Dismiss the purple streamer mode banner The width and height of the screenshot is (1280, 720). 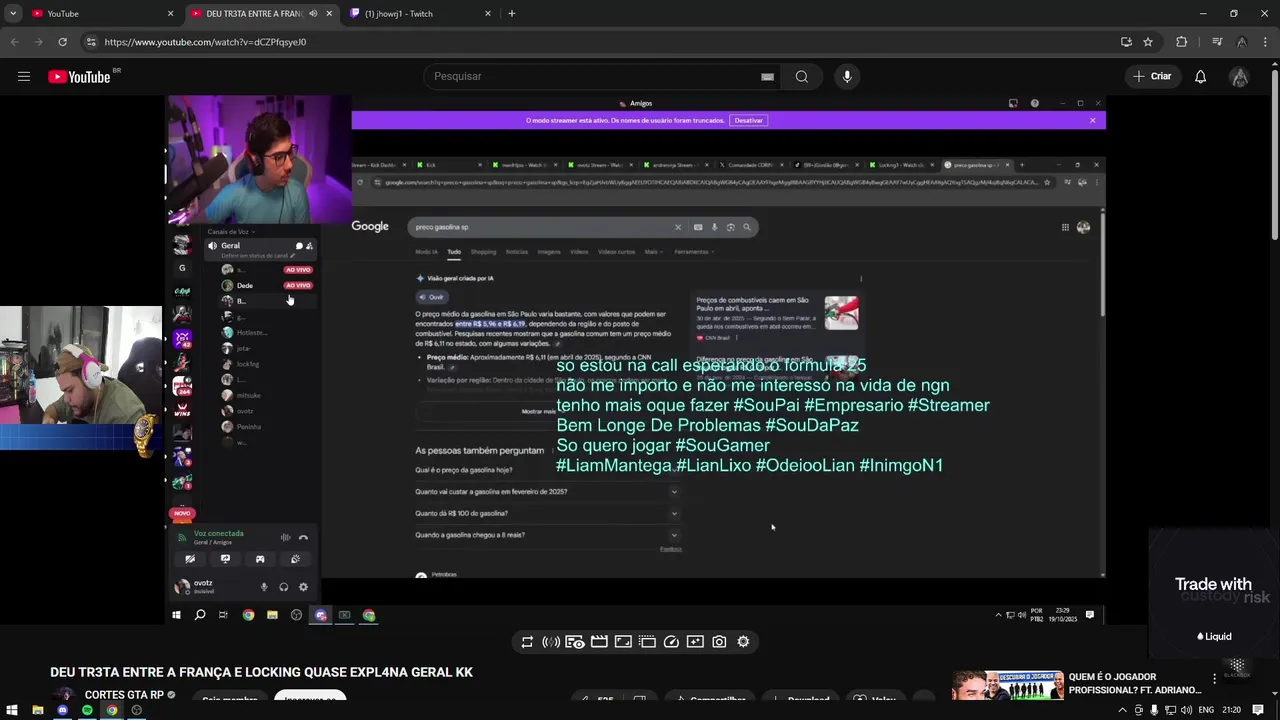tap(1092, 120)
